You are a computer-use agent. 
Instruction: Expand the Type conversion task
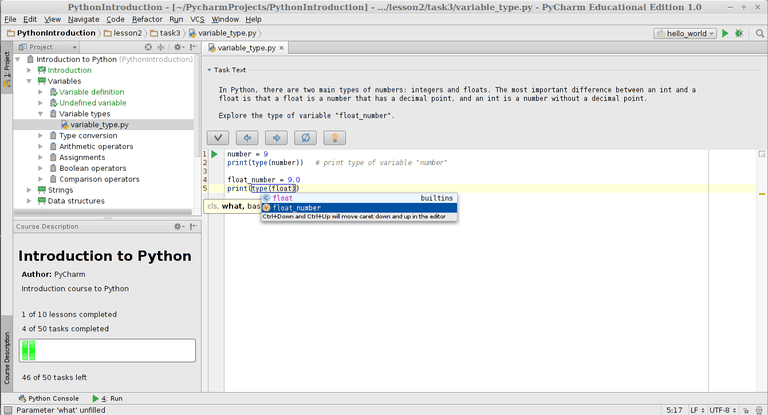point(41,135)
